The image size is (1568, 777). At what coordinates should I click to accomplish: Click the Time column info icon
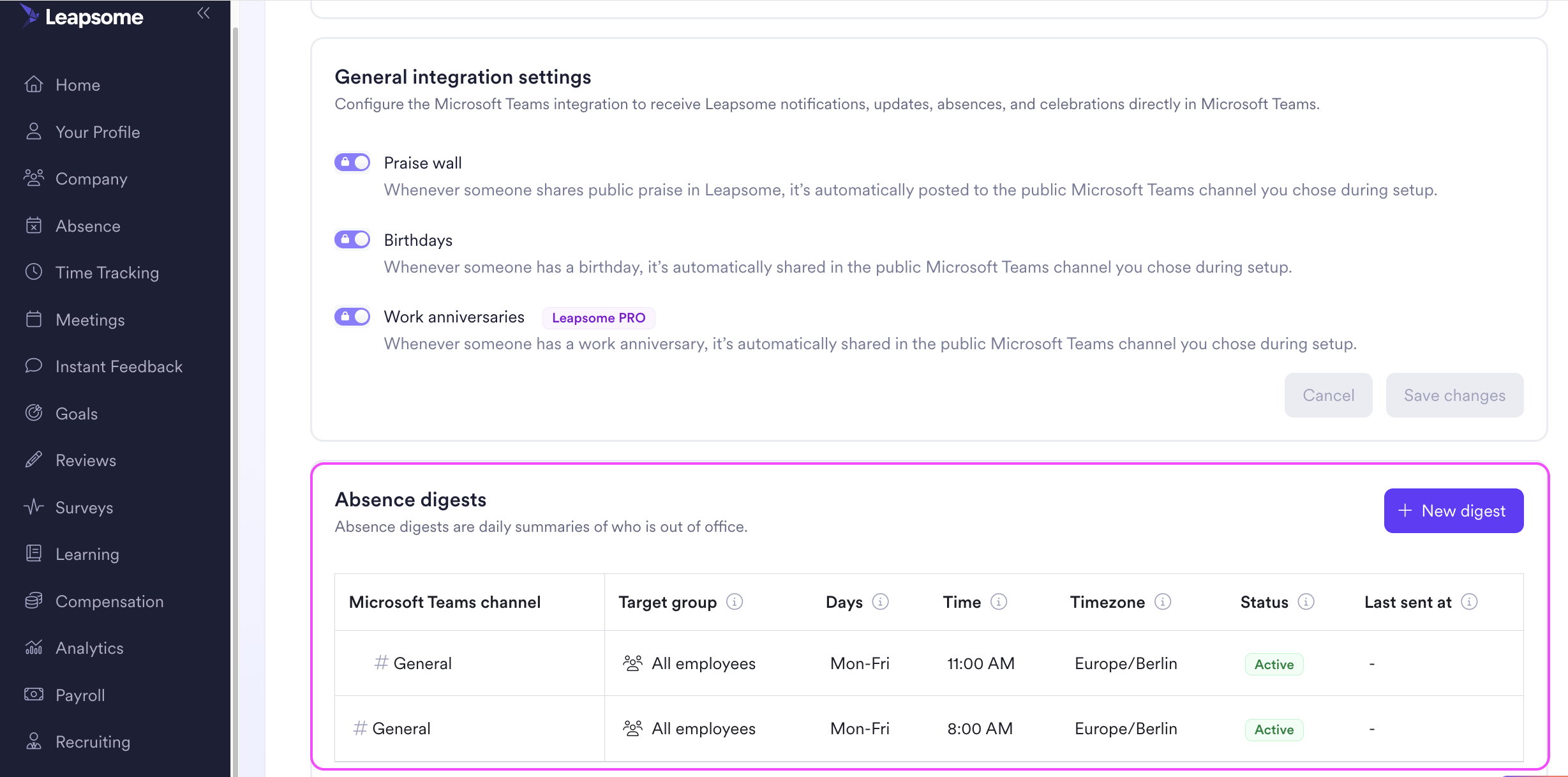(x=999, y=602)
